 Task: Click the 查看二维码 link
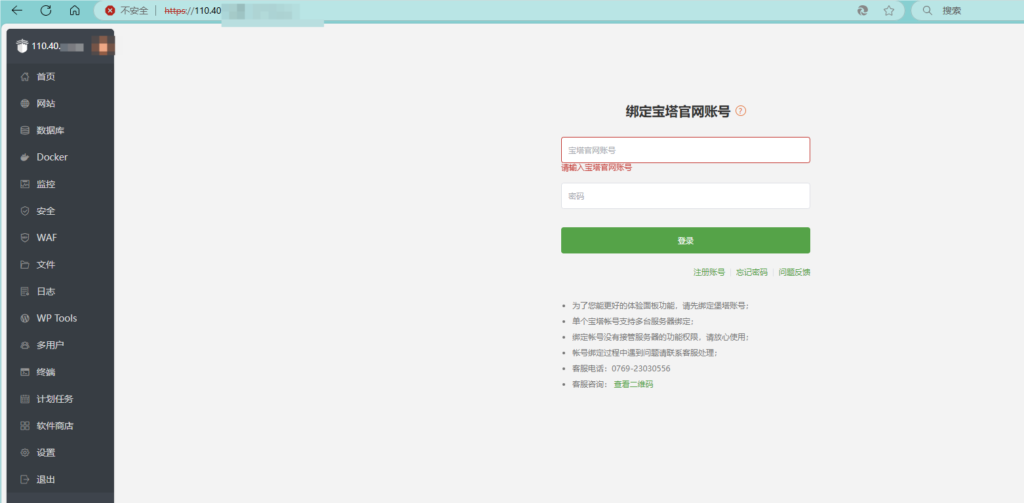(x=633, y=385)
